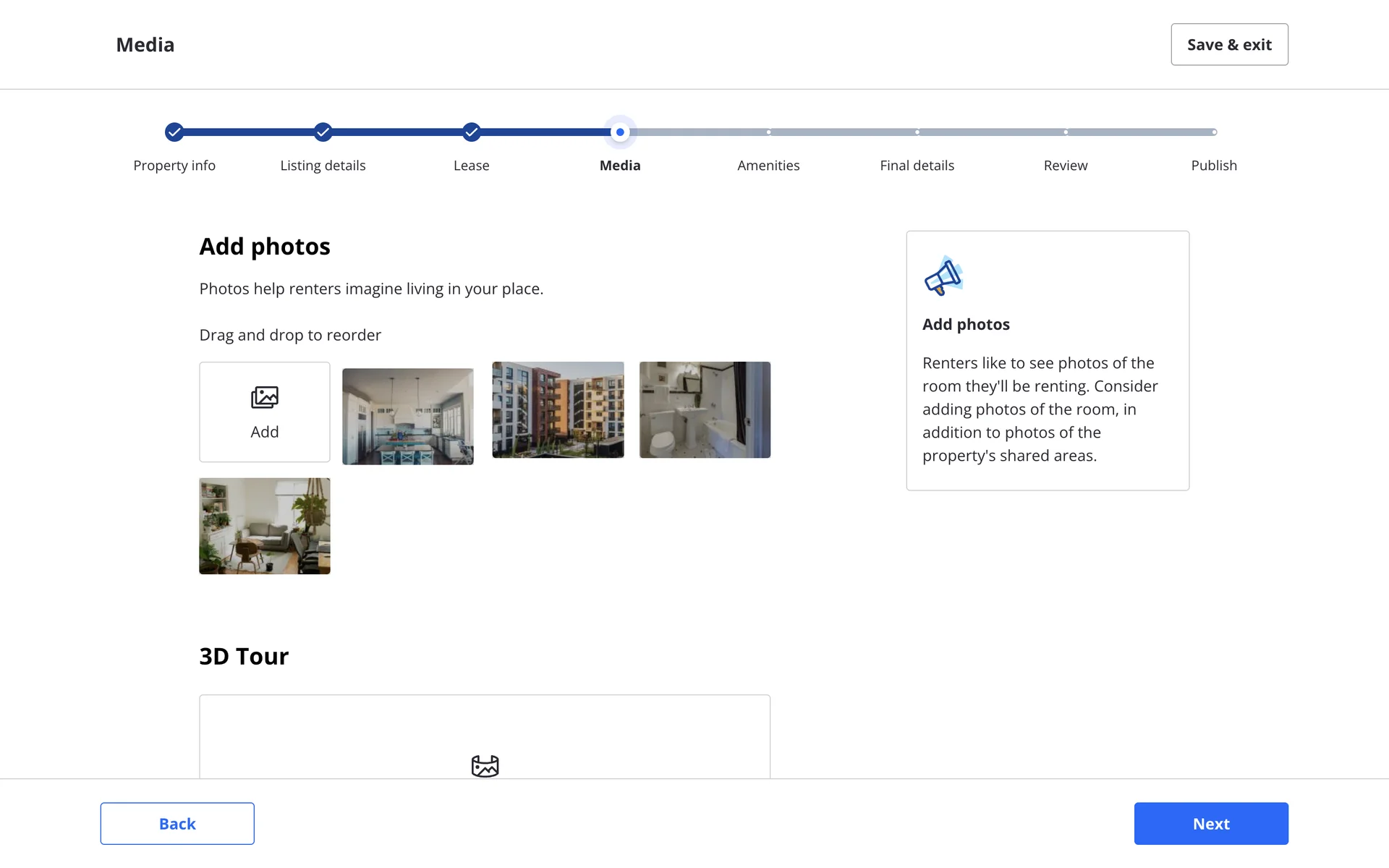Viewport: 1389px width, 868px height.
Task: Click the Save & exit button
Action: click(1229, 45)
